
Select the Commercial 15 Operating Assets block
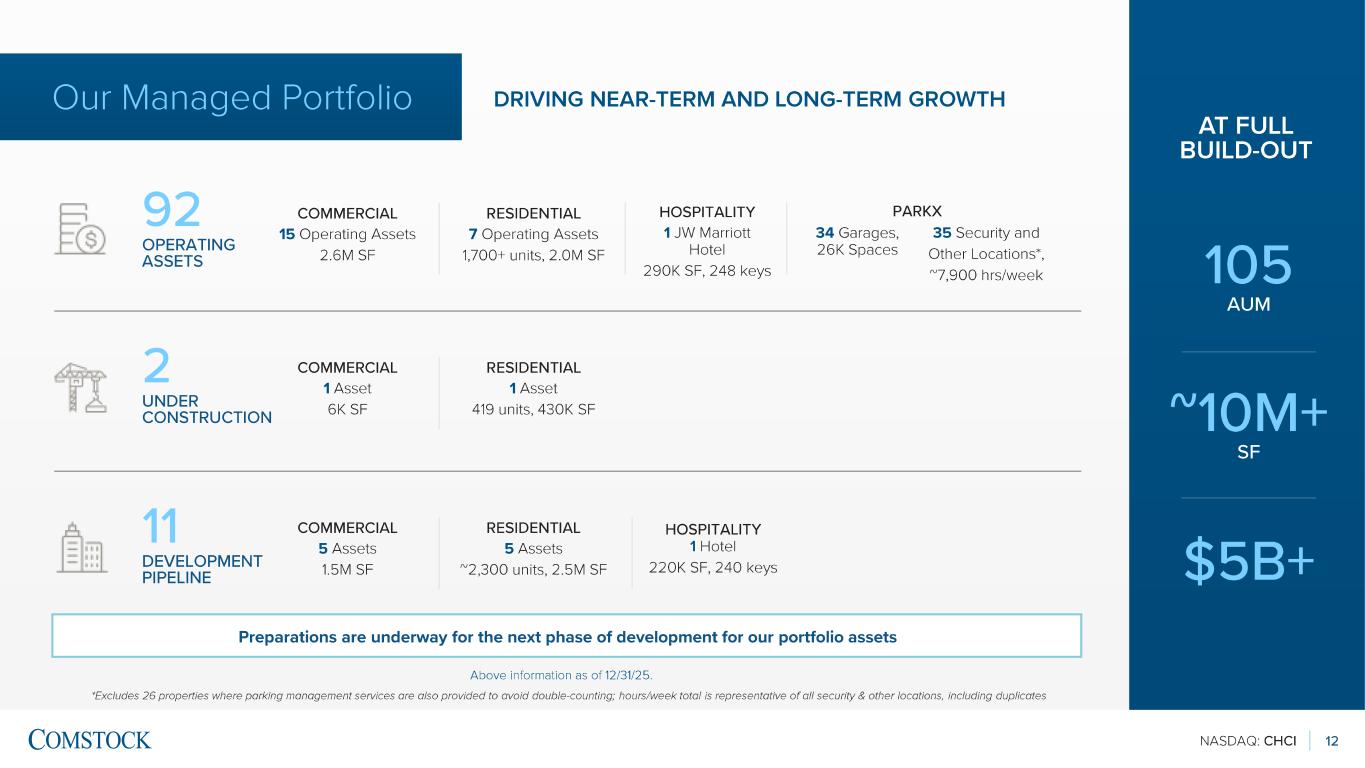pyautogui.click(x=347, y=234)
